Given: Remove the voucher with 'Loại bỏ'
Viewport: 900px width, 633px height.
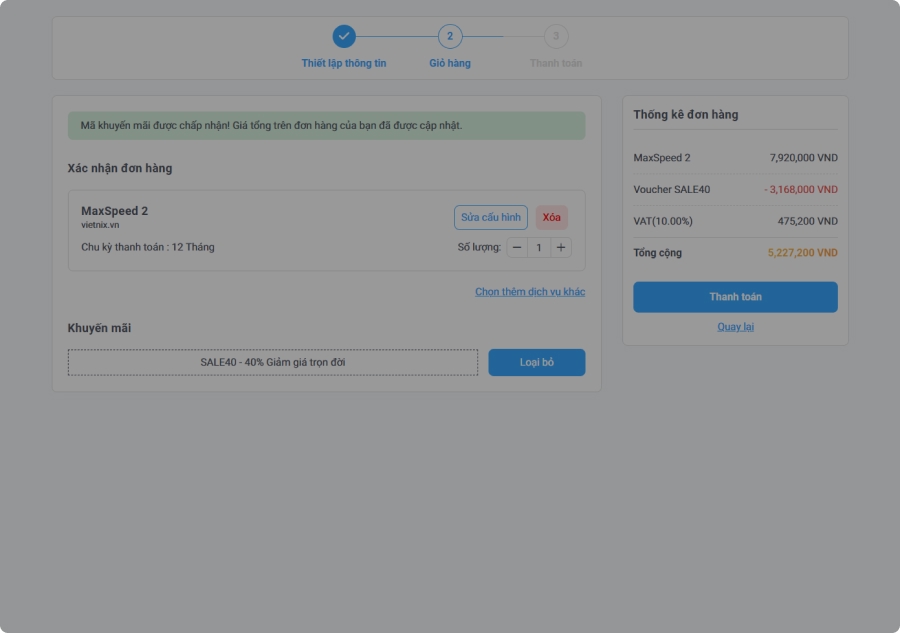Looking at the screenshot, I should coord(536,362).
